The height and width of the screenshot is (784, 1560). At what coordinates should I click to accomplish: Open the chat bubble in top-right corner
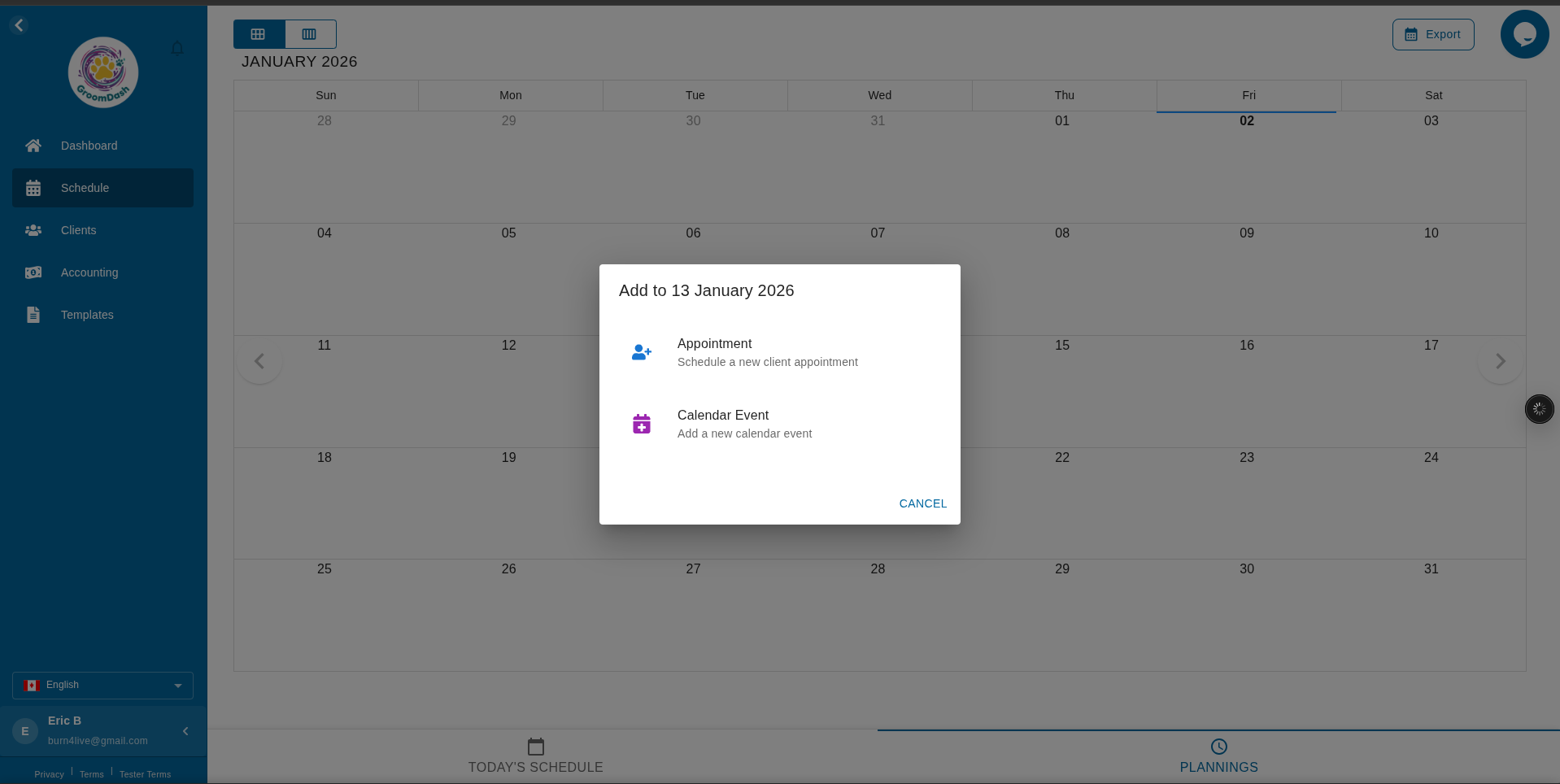click(x=1524, y=34)
